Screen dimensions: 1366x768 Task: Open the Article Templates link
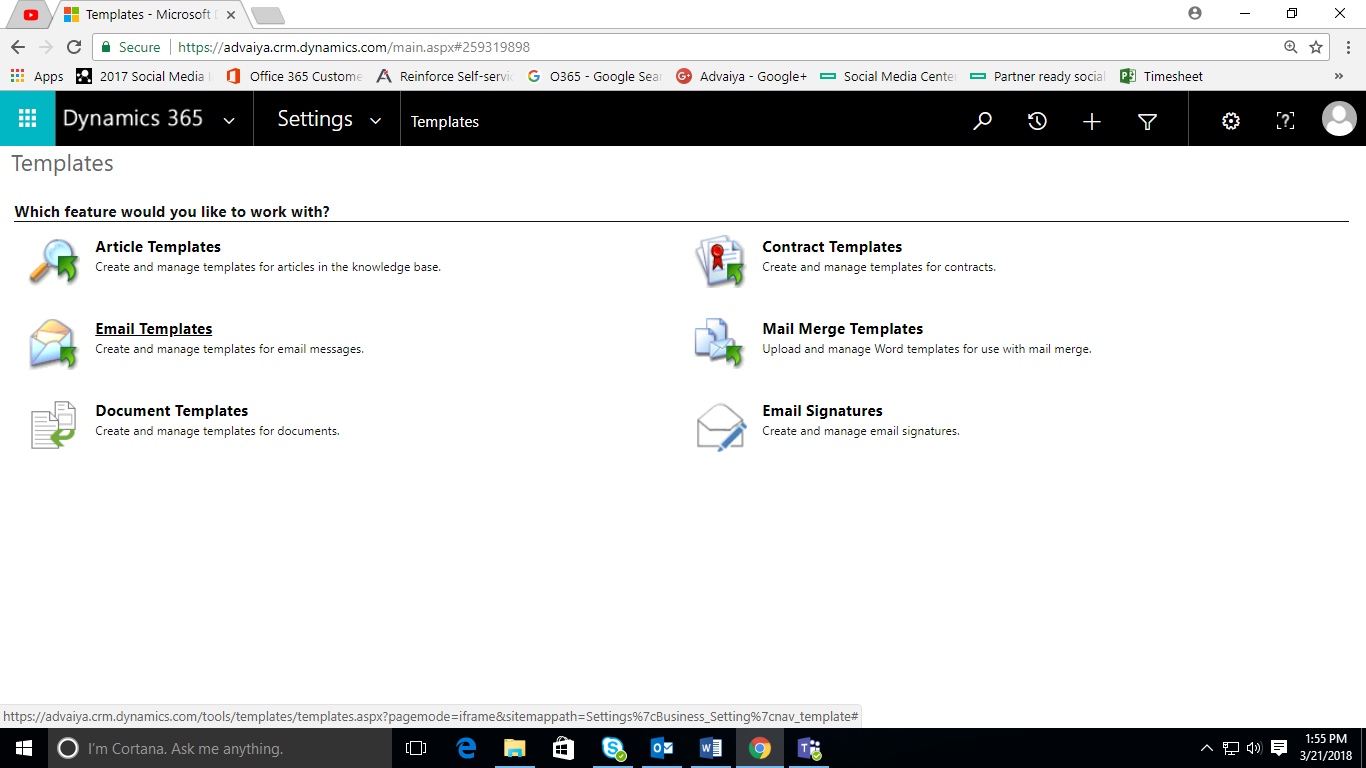point(158,247)
